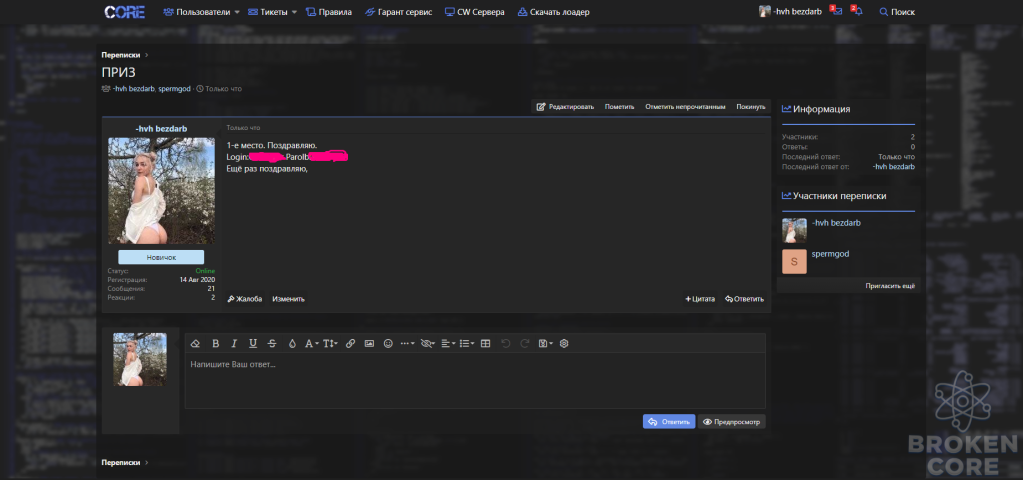1023x480 pixels.
Task: Click the top Переписки breadcrumb link
Action: [x=121, y=55]
